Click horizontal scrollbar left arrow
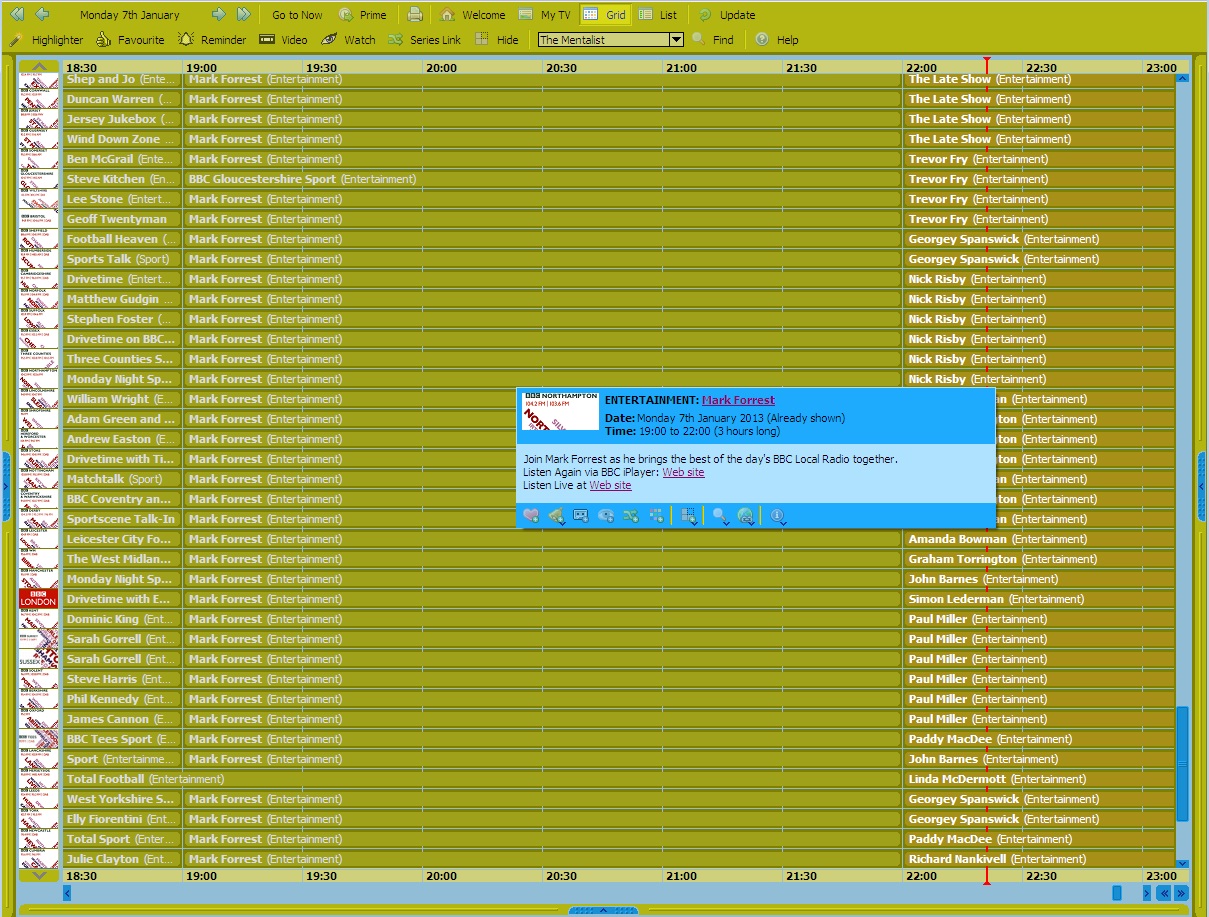This screenshot has height=917, width=1209. pos(67,893)
